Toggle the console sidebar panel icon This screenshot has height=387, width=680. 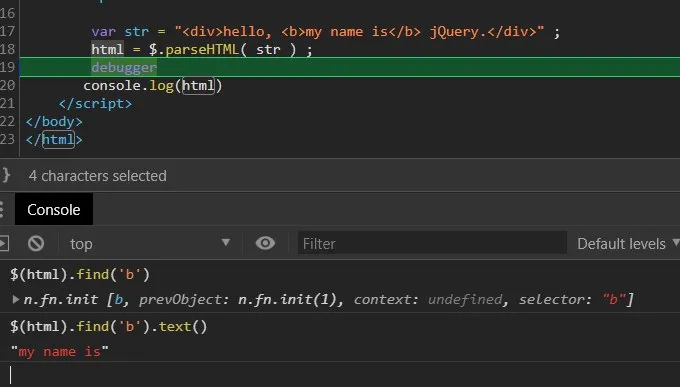click(4, 243)
